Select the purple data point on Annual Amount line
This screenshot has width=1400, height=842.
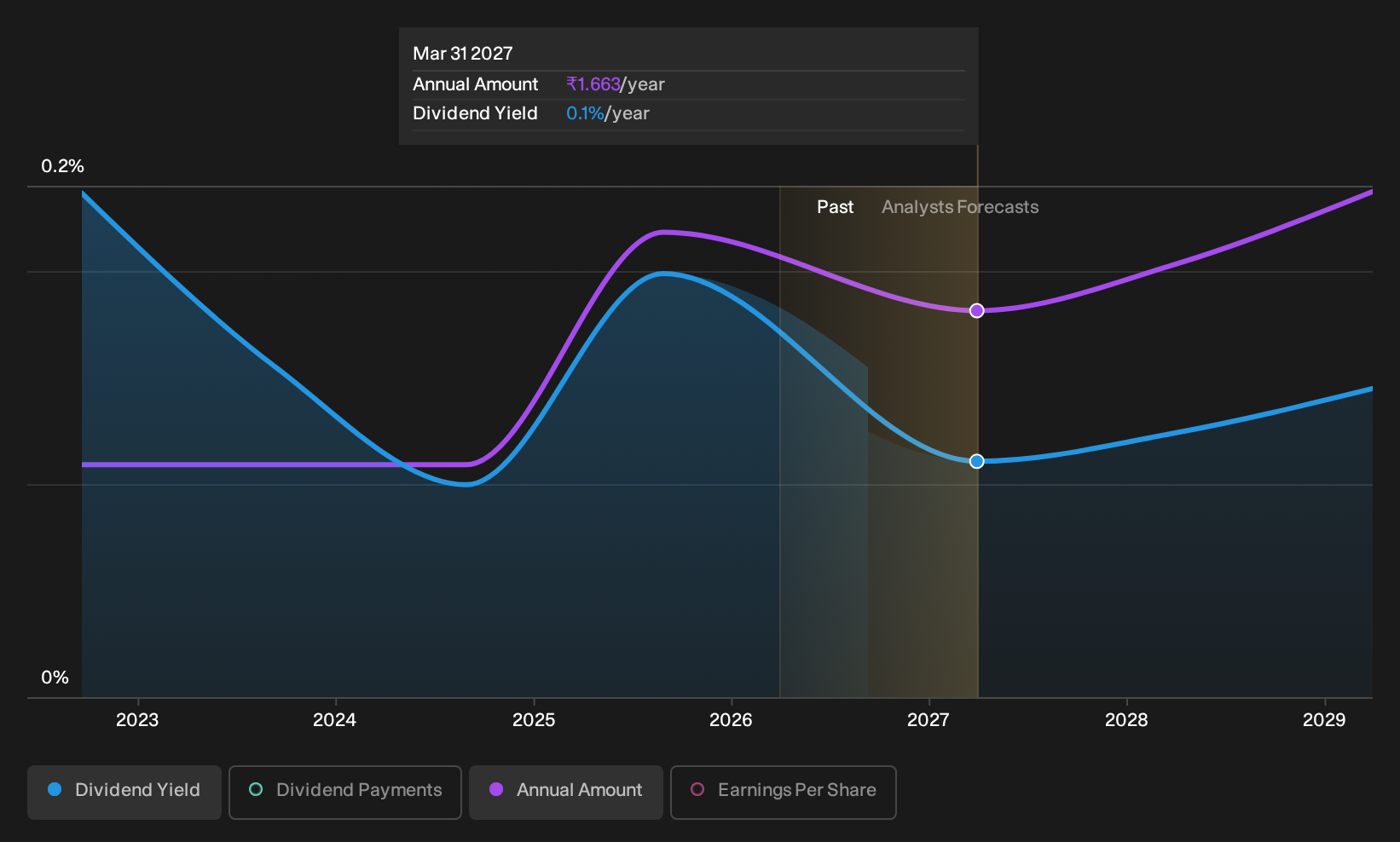[x=977, y=310]
